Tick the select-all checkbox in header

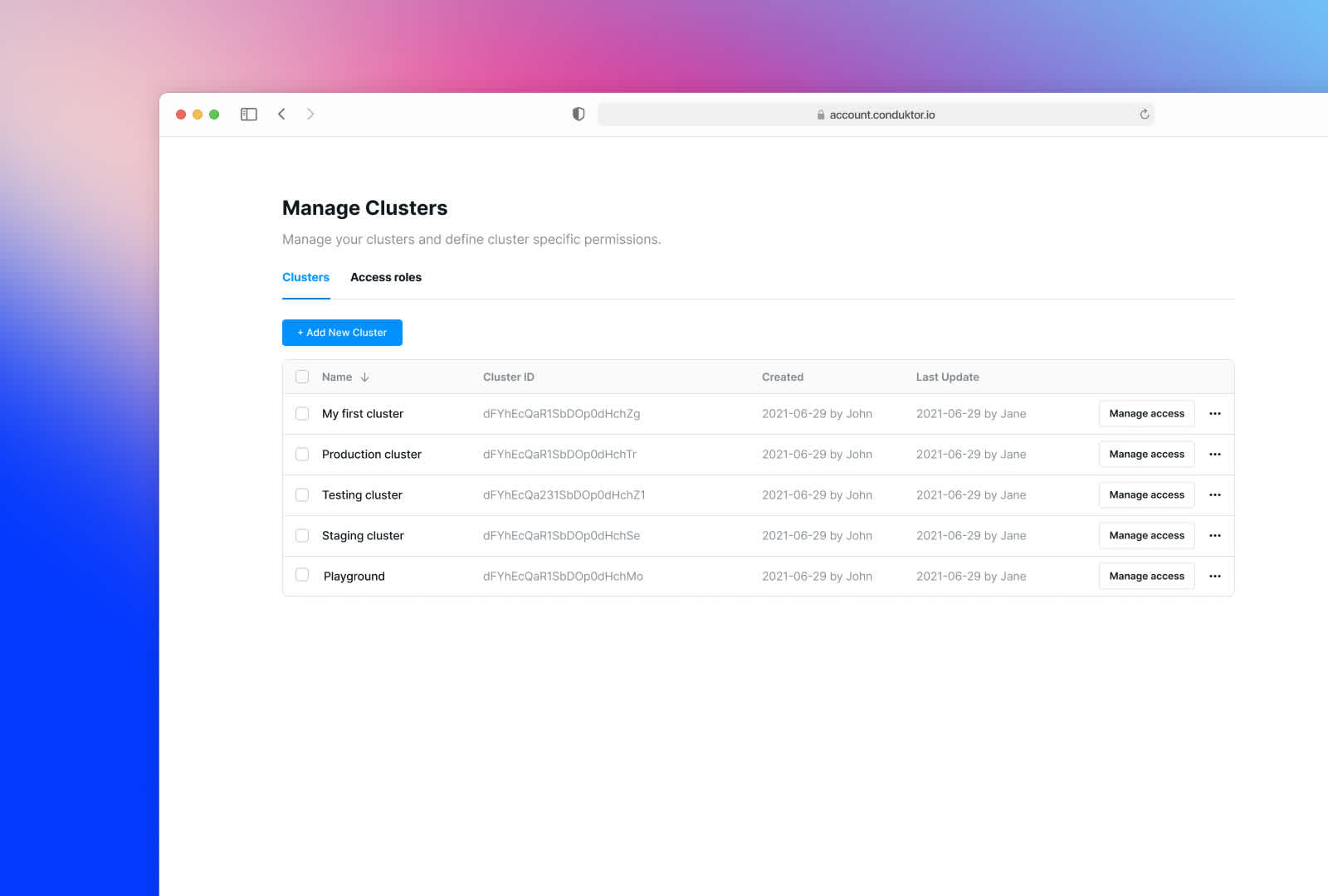pos(302,377)
